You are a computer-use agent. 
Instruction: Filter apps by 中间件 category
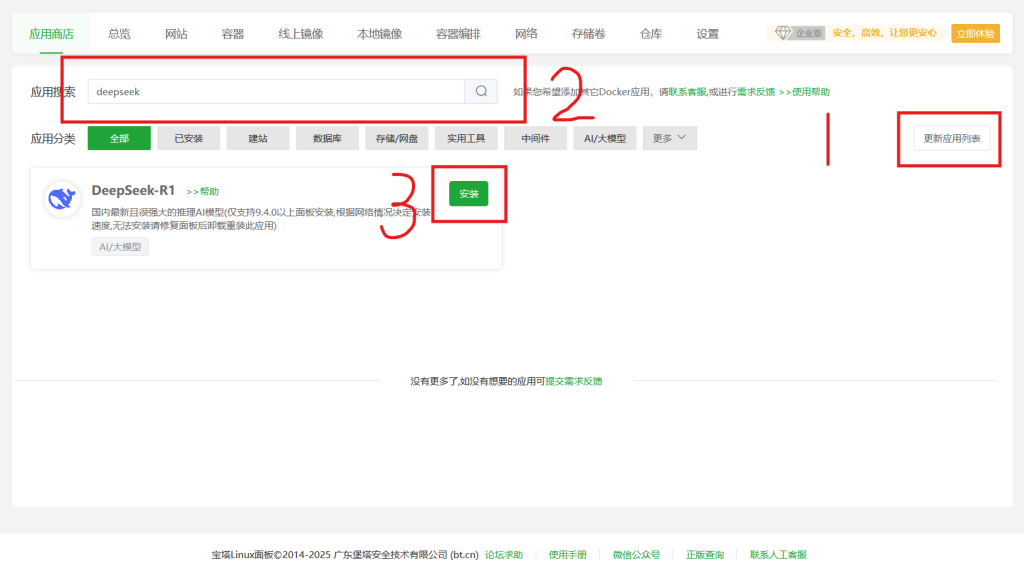point(536,138)
